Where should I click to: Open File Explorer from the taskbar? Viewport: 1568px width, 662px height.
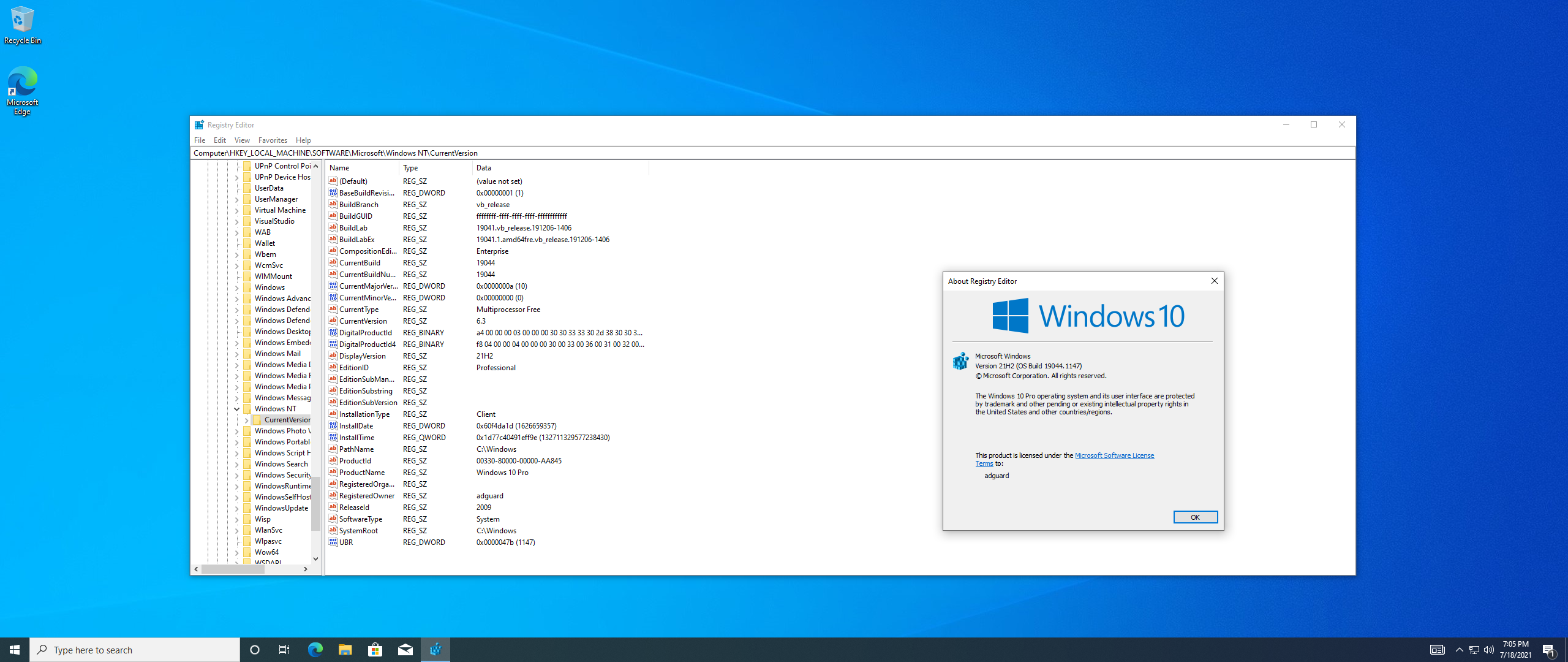point(345,650)
